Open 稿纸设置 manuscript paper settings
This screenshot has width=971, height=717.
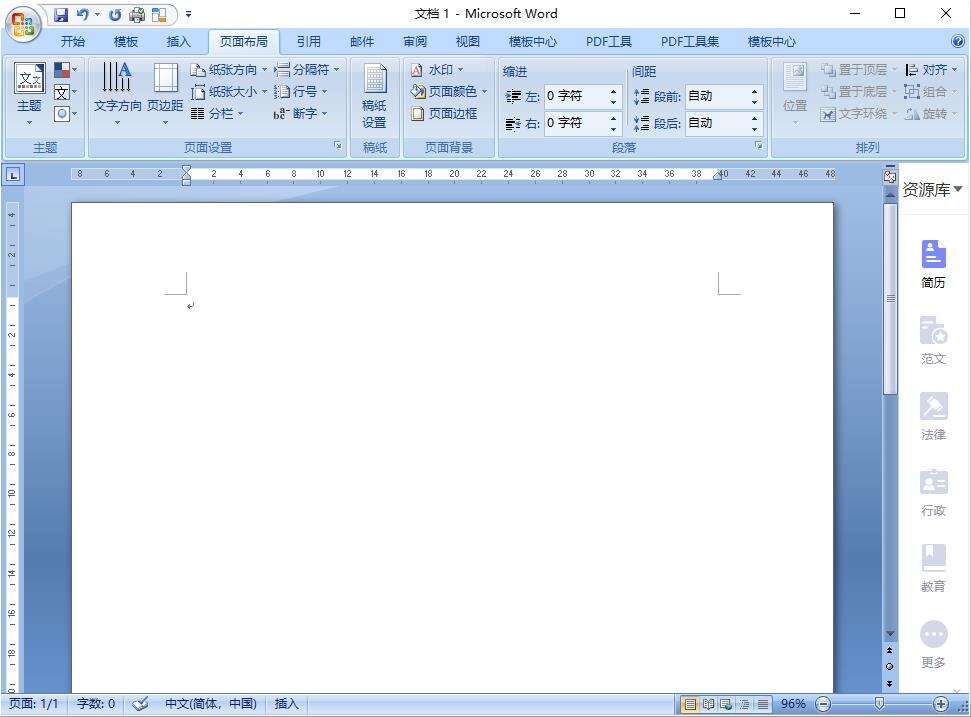(x=374, y=95)
